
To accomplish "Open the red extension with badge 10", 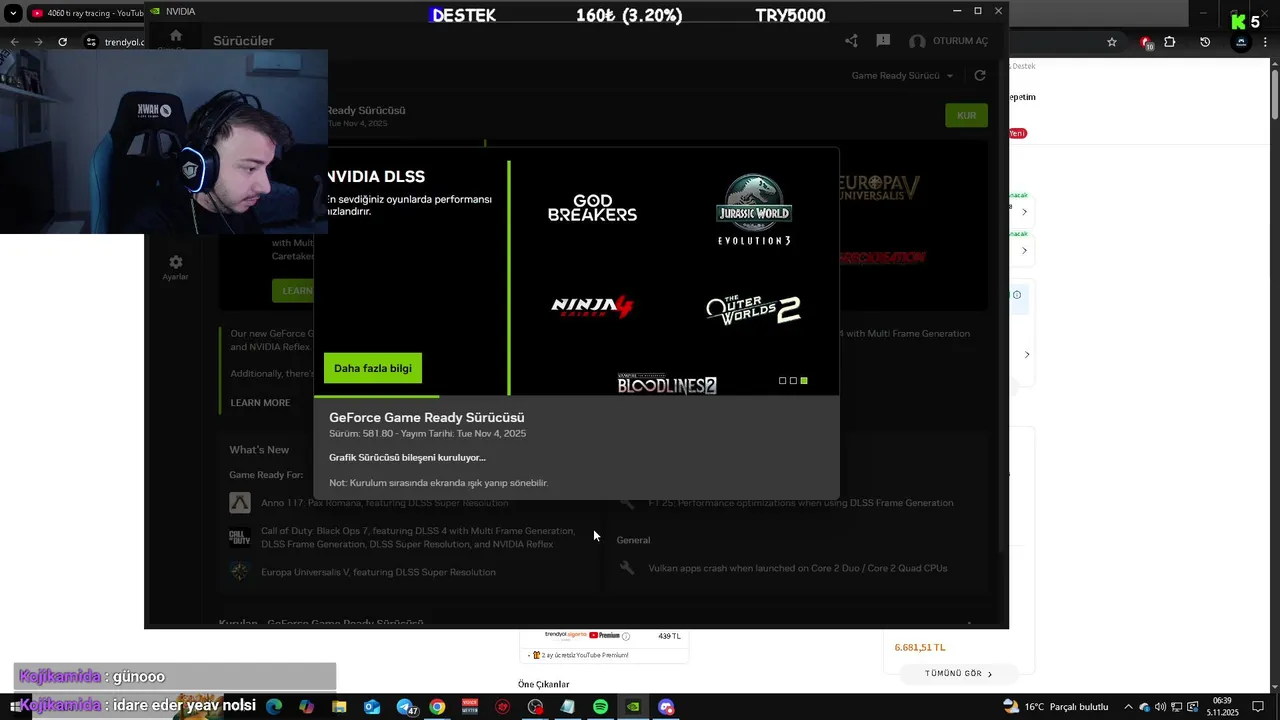I will coord(1147,42).
